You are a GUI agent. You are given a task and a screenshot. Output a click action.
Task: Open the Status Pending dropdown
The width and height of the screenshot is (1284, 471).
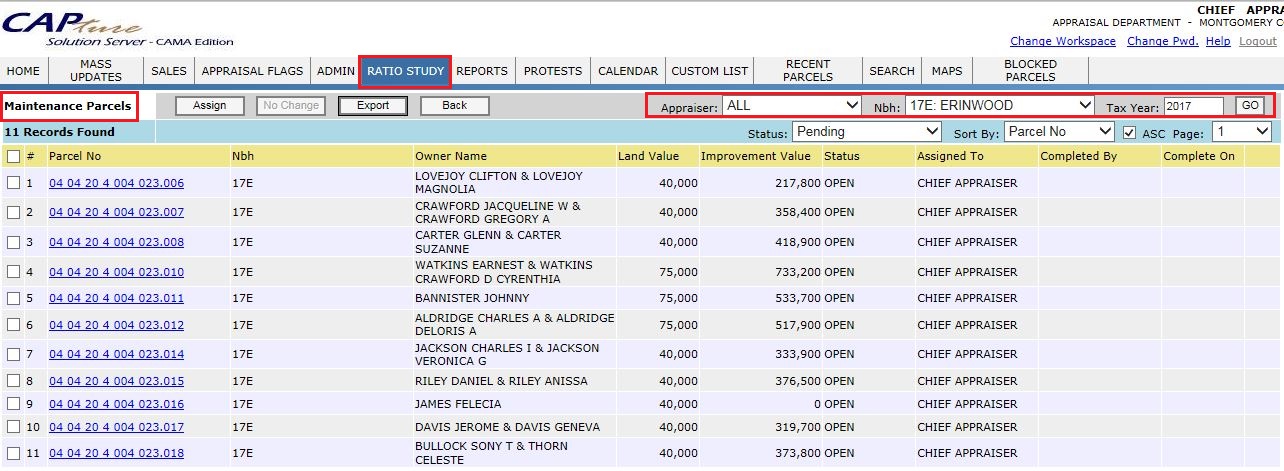click(x=866, y=132)
